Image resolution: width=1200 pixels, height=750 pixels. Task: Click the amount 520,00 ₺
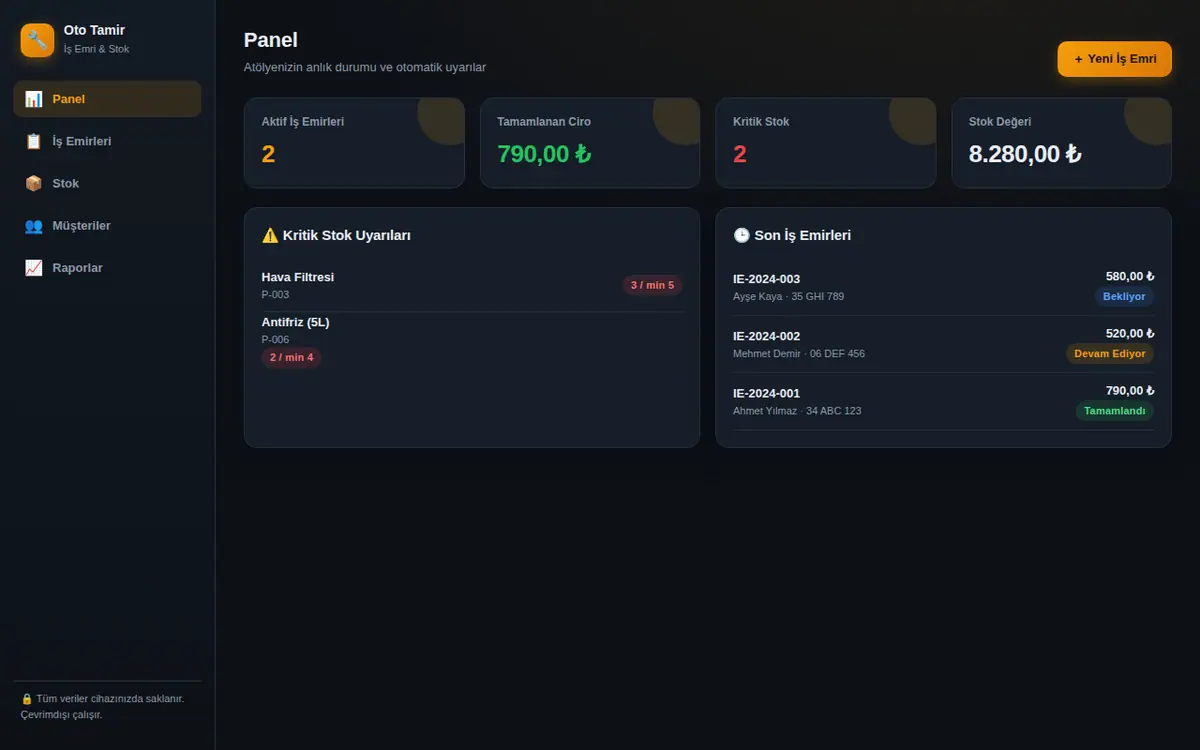[1130, 333]
